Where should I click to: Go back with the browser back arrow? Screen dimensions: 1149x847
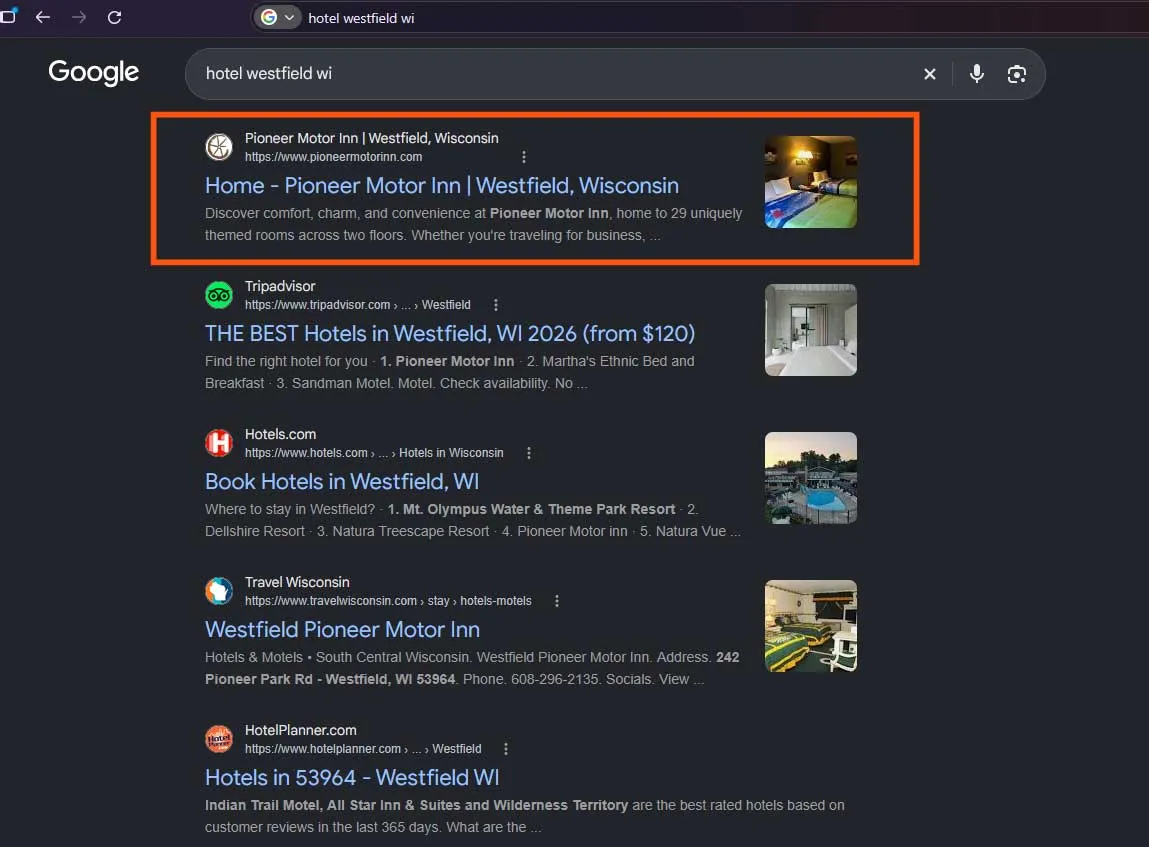[43, 17]
